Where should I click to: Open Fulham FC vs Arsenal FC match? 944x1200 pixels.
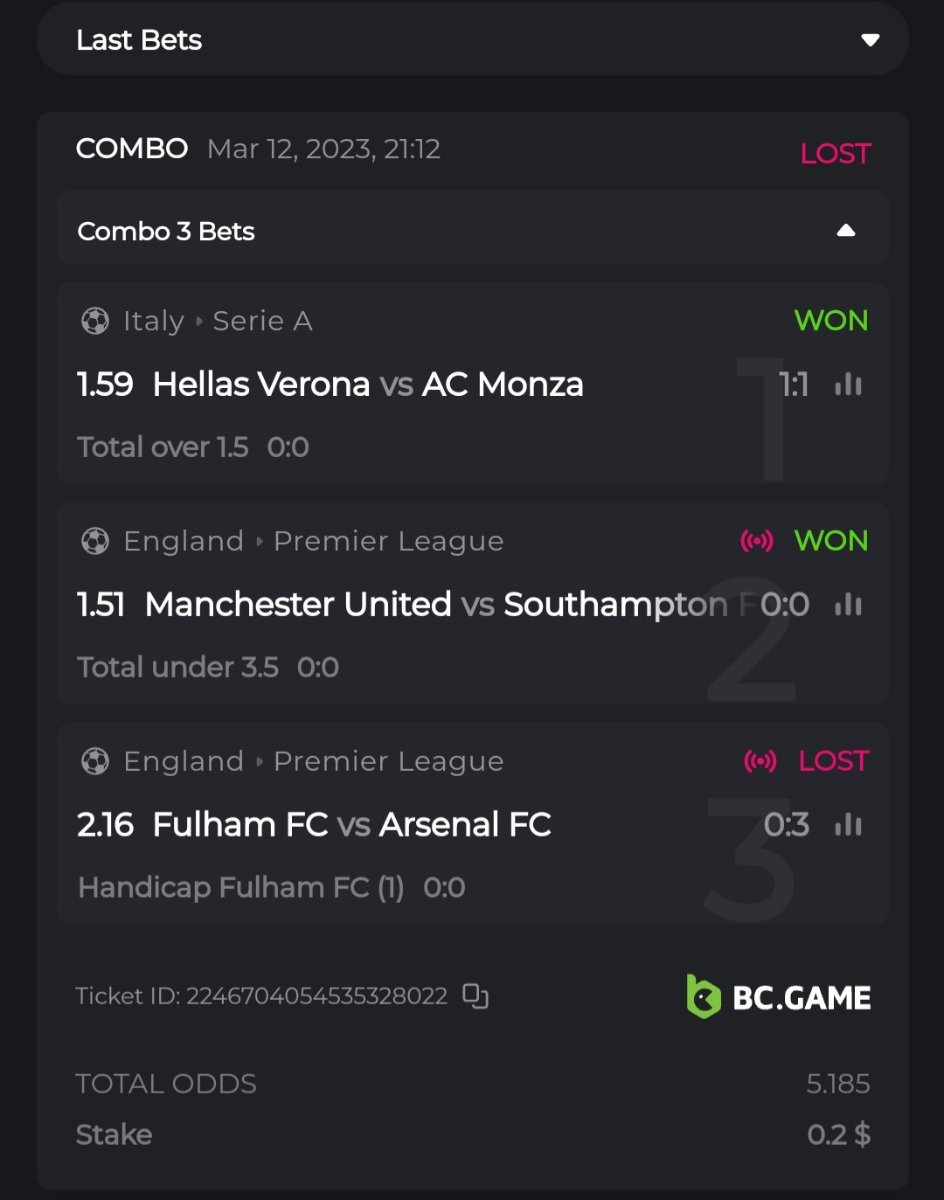pos(351,824)
